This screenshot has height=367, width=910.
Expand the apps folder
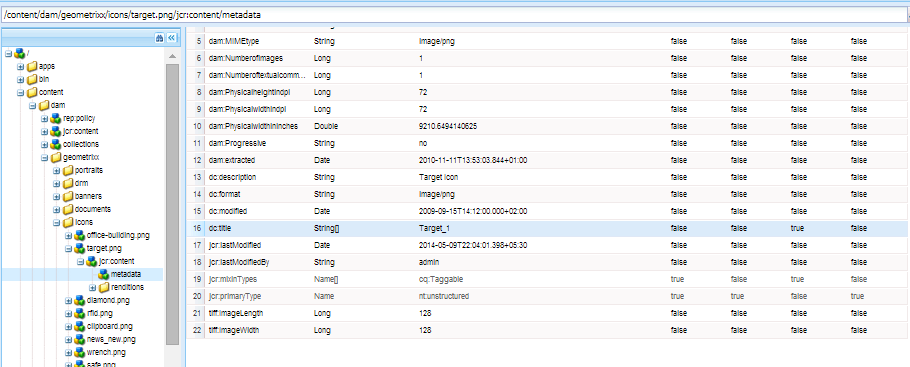[20, 66]
